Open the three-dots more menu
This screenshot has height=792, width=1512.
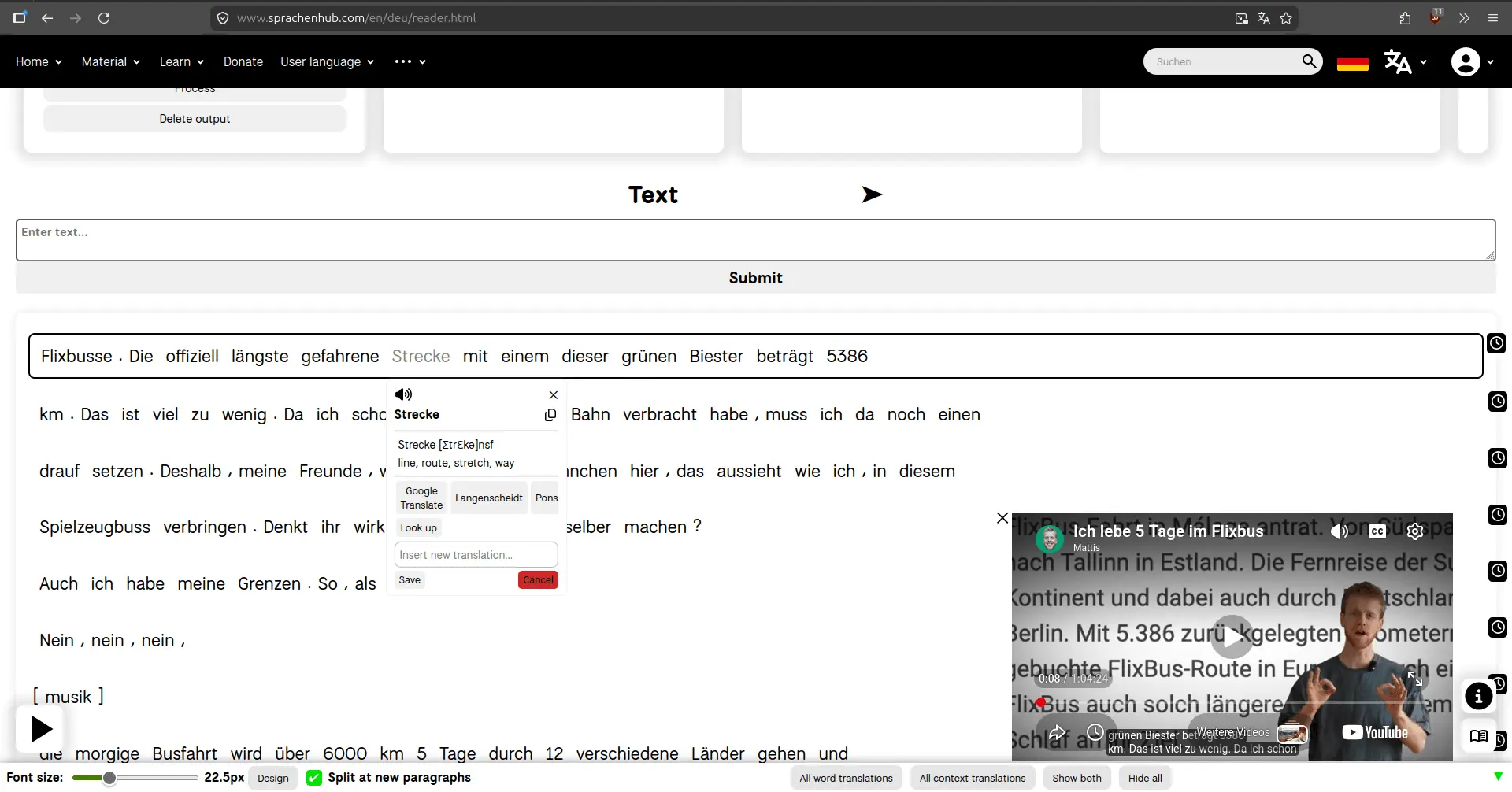[x=409, y=61]
